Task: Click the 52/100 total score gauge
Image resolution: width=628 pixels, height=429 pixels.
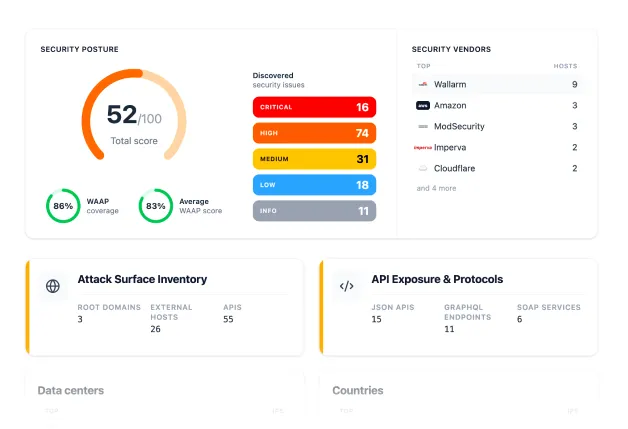Action: click(134, 115)
